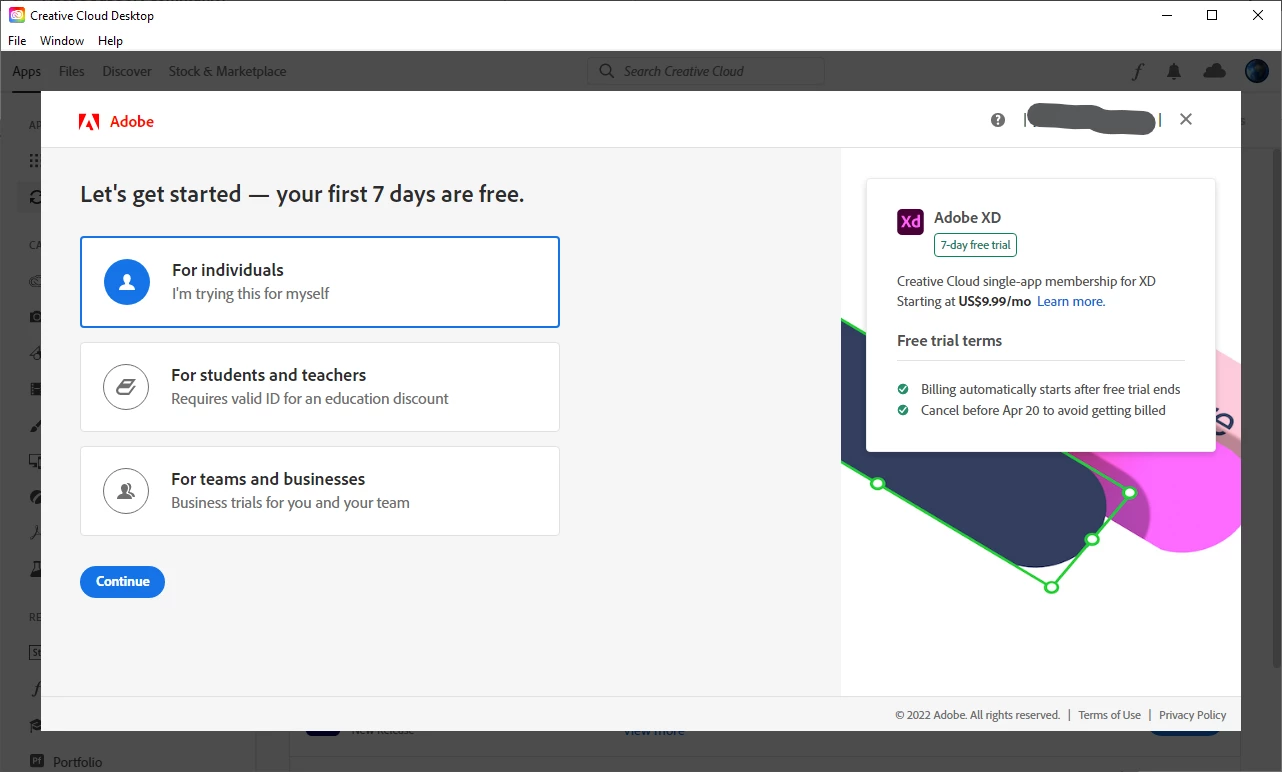Image resolution: width=1282 pixels, height=772 pixels.
Task: Switch to the Apps tab
Action: pyautogui.click(x=27, y=71)
